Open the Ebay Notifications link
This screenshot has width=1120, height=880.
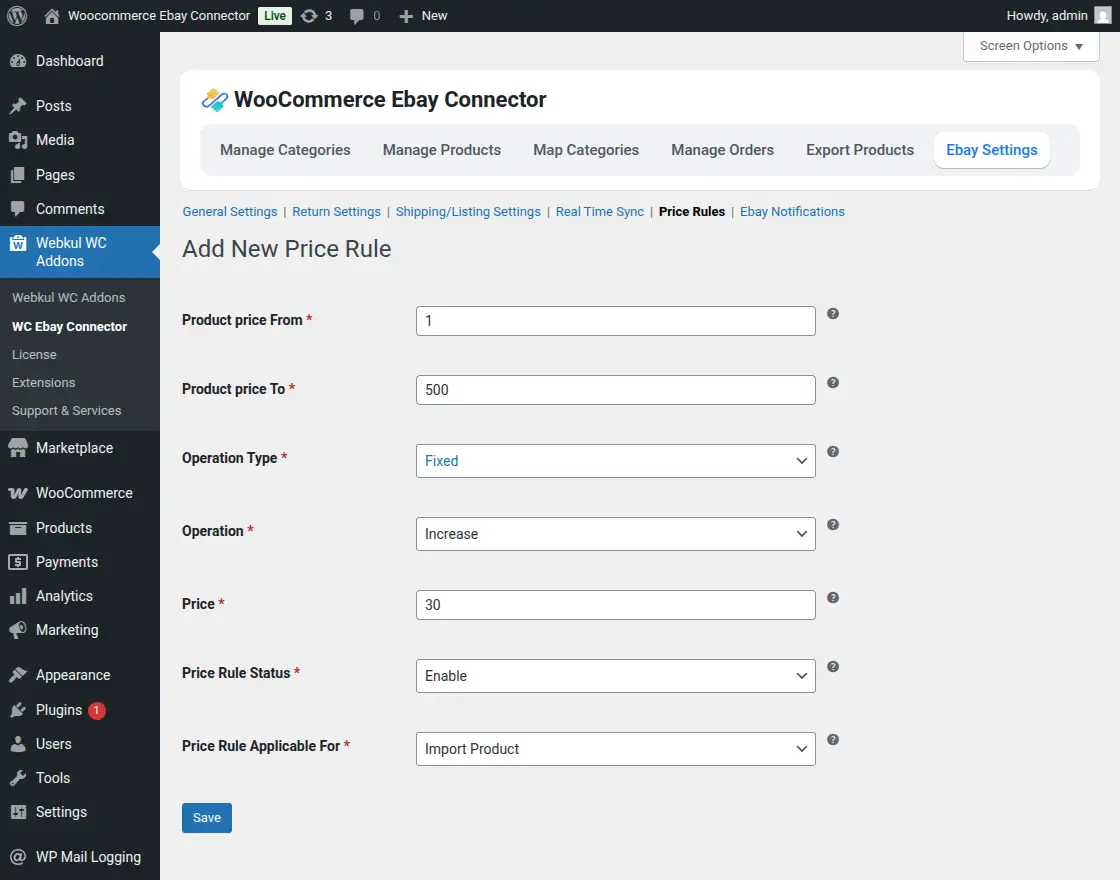(792, 211)
